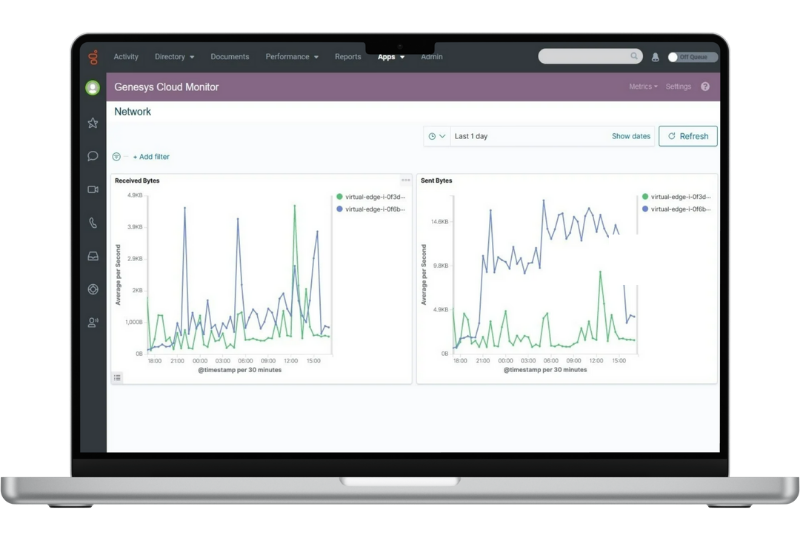Open the agent voice sidebar icon
800x533 pixels.
[93, 322]
